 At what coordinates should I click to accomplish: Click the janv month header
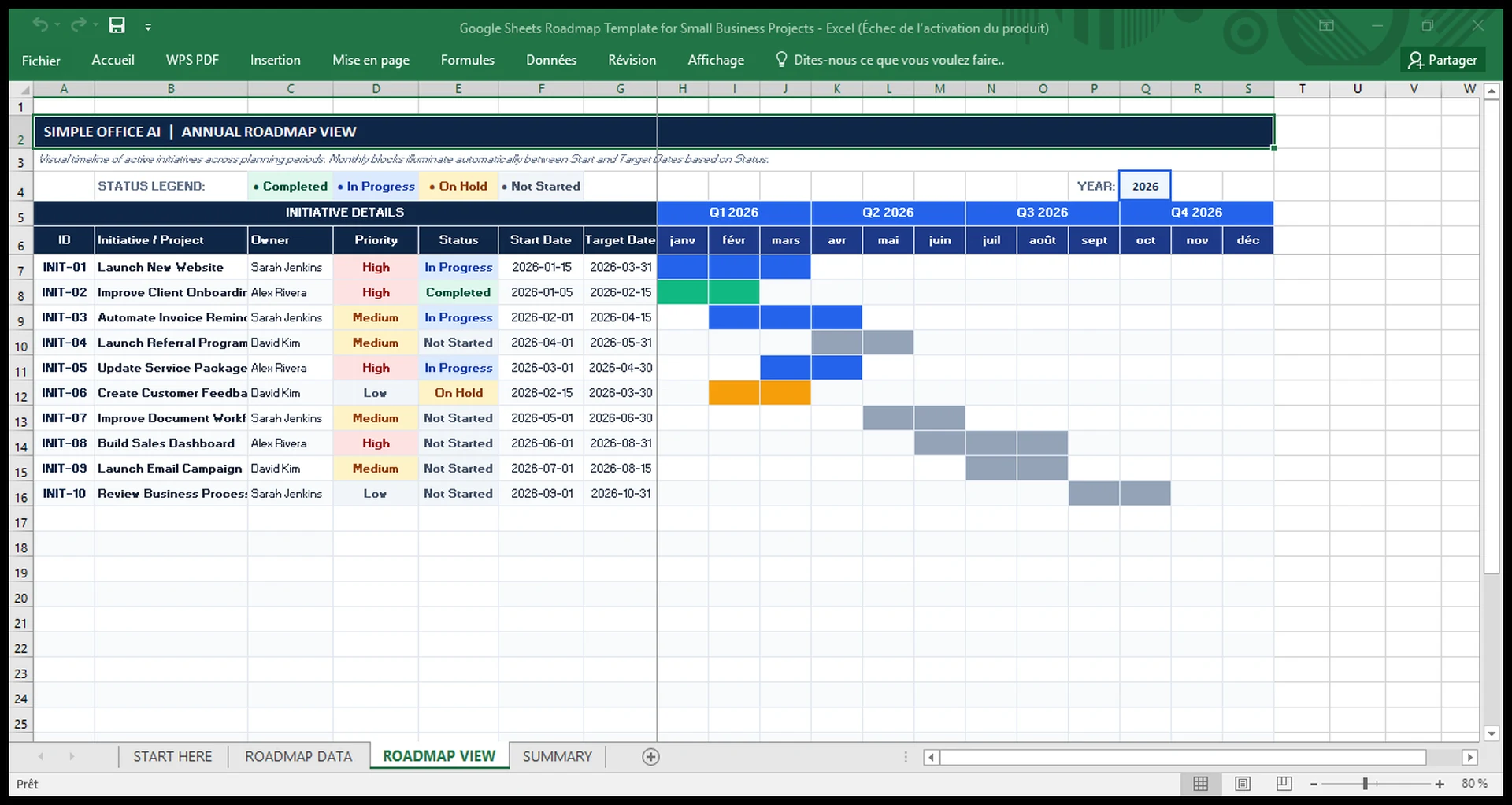[683, 240]
